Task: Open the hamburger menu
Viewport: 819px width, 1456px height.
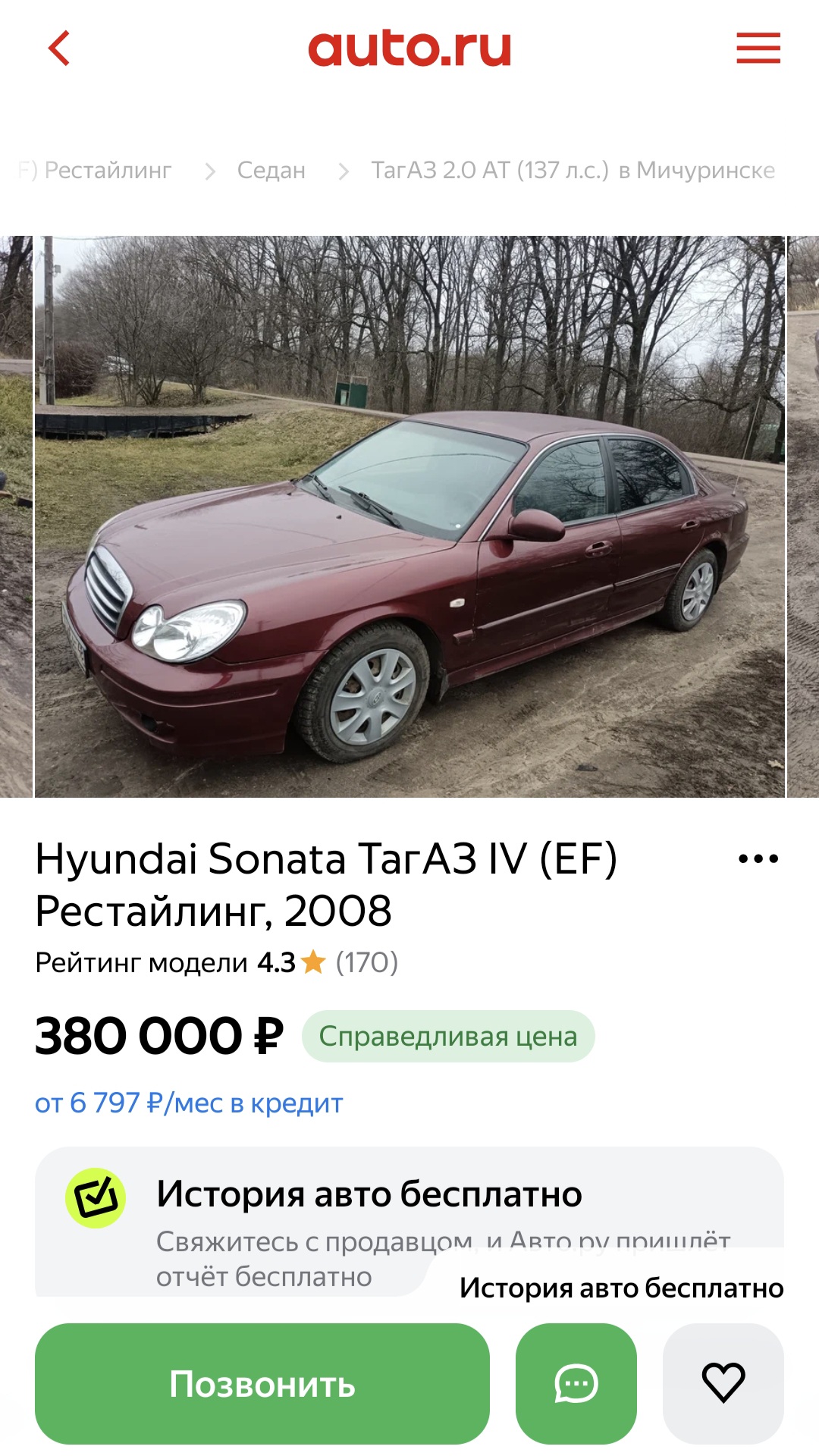Action: [x=758, y=48]
